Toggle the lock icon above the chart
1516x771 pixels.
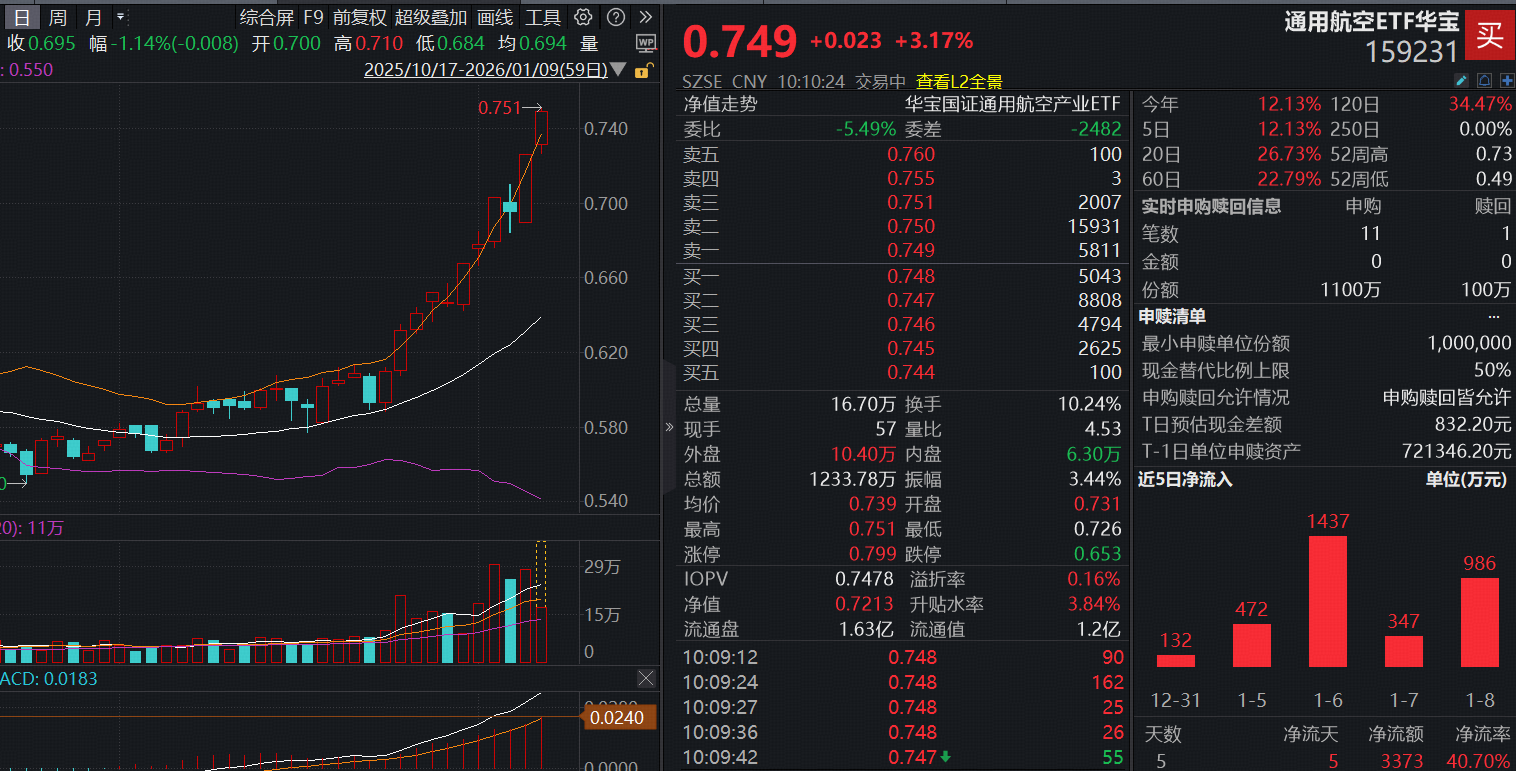tap(642, 70)
